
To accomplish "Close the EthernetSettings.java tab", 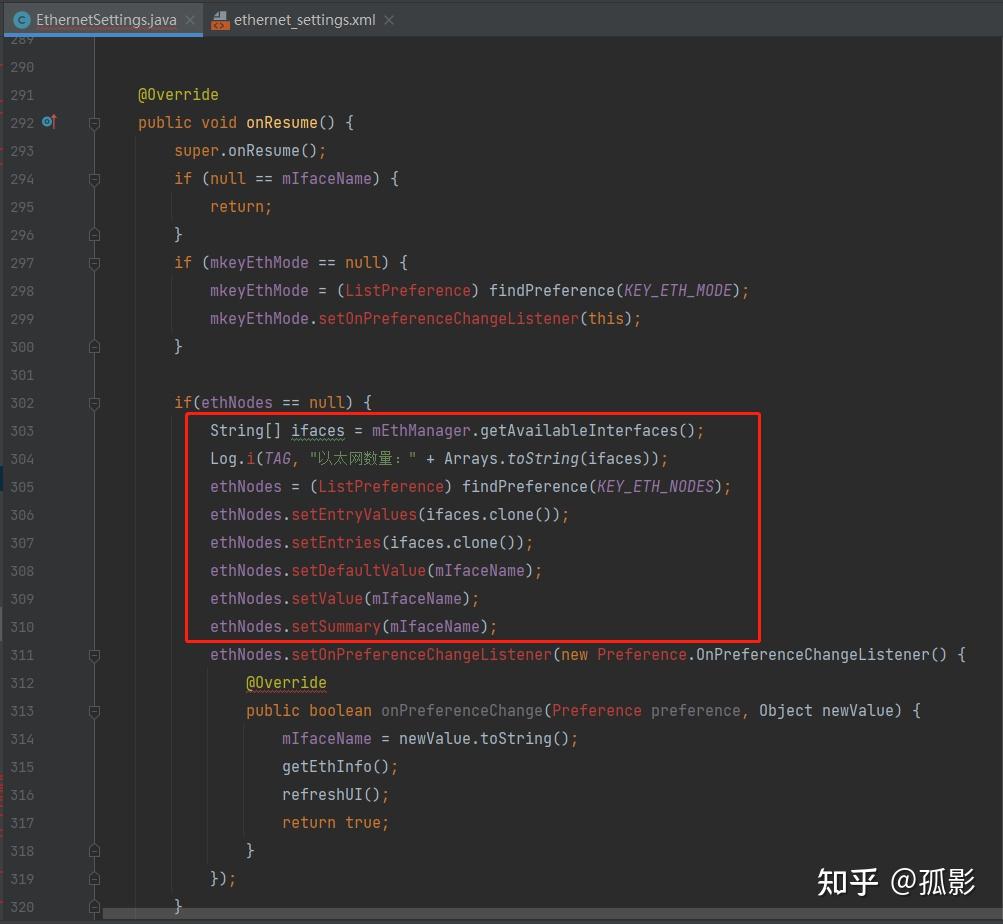I will tap(189, 18).
